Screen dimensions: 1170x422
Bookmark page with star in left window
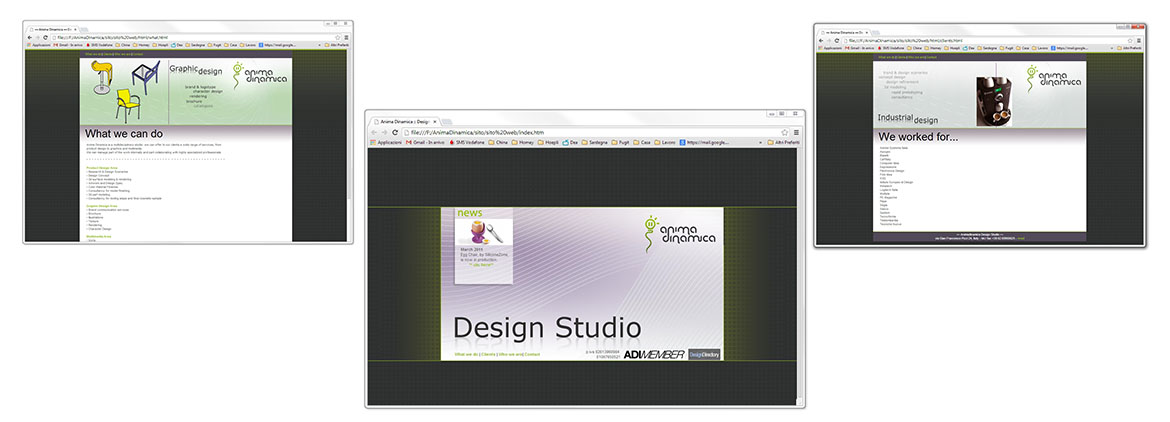pyautogui.click(x=337, y=37)
